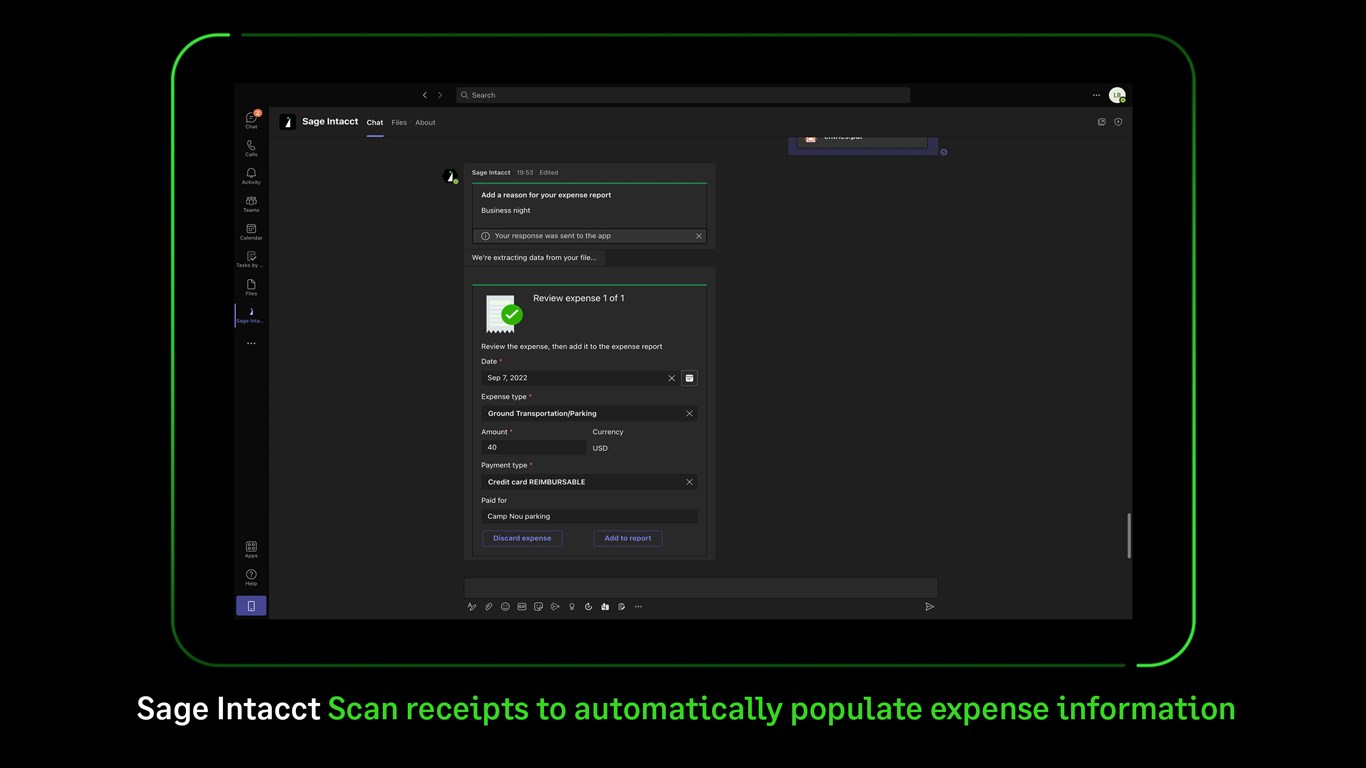Click the 'Review expense 1 of 1' heading

tap(579, 298)
